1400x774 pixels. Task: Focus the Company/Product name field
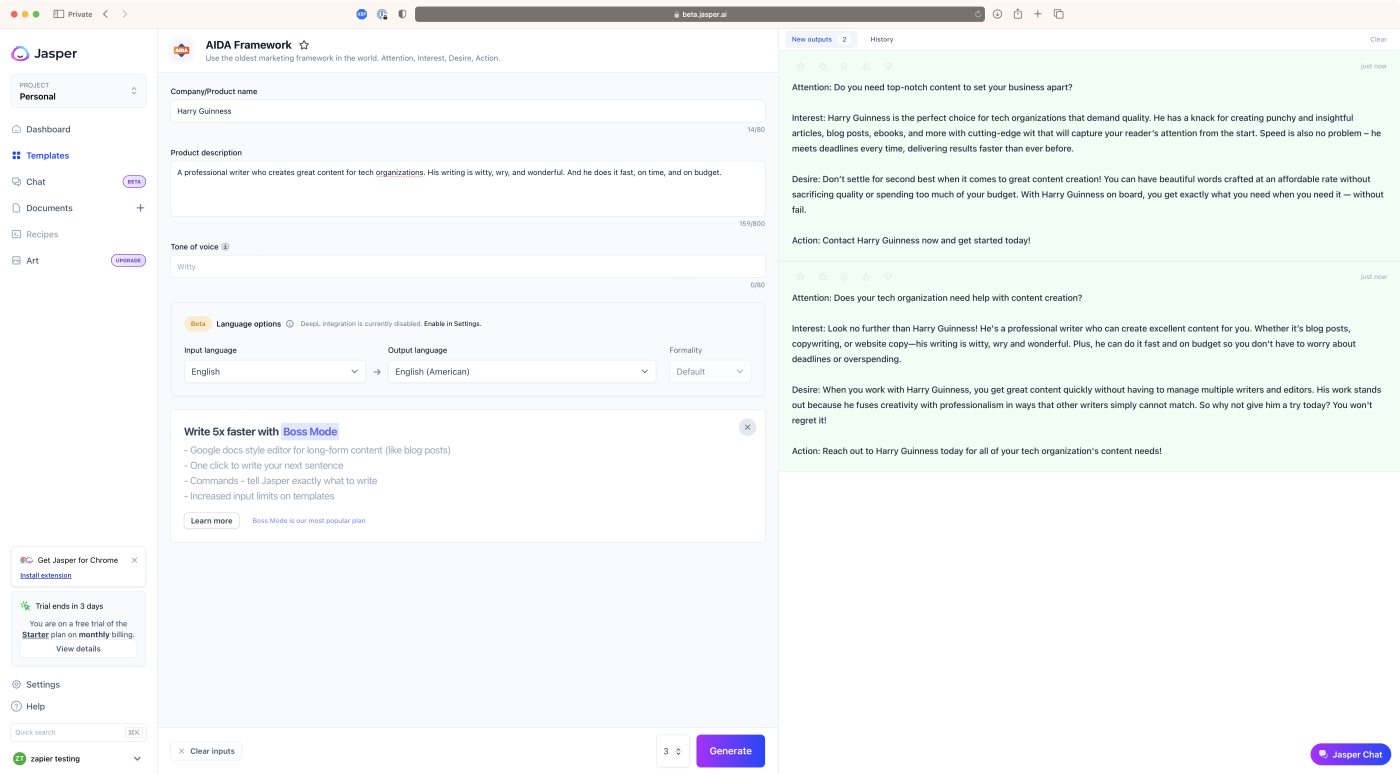click(467, 111)
